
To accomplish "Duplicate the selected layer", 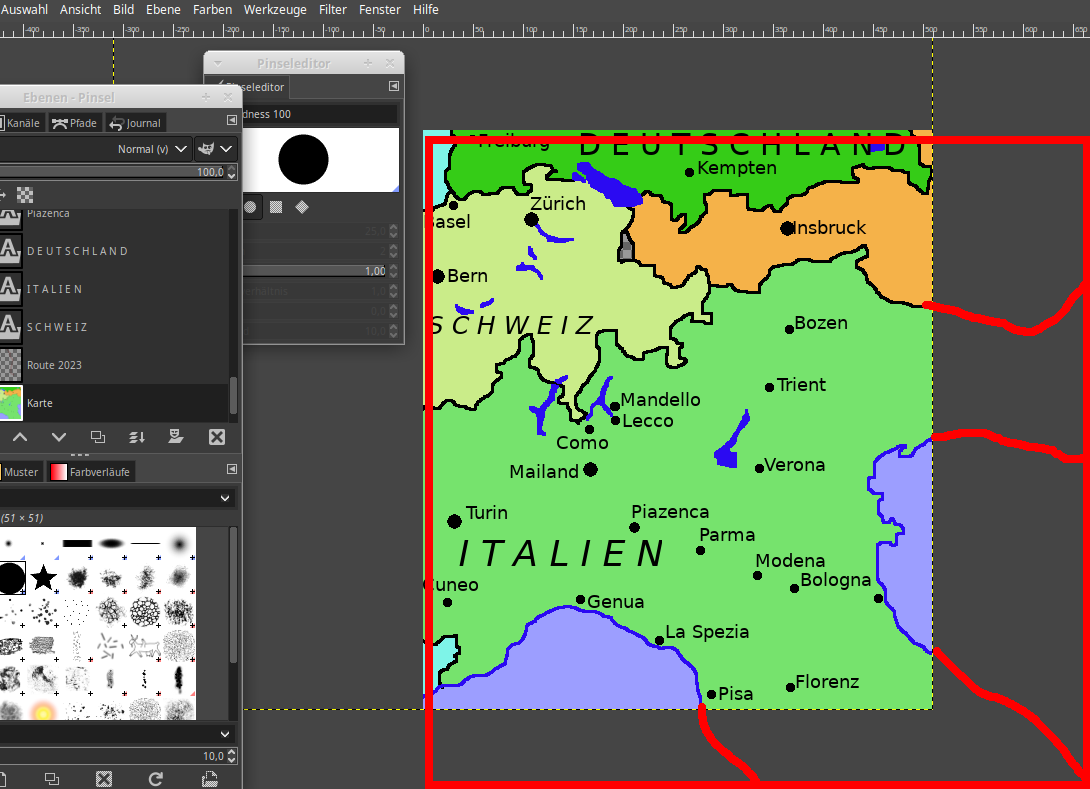I will tap(98, 437).
